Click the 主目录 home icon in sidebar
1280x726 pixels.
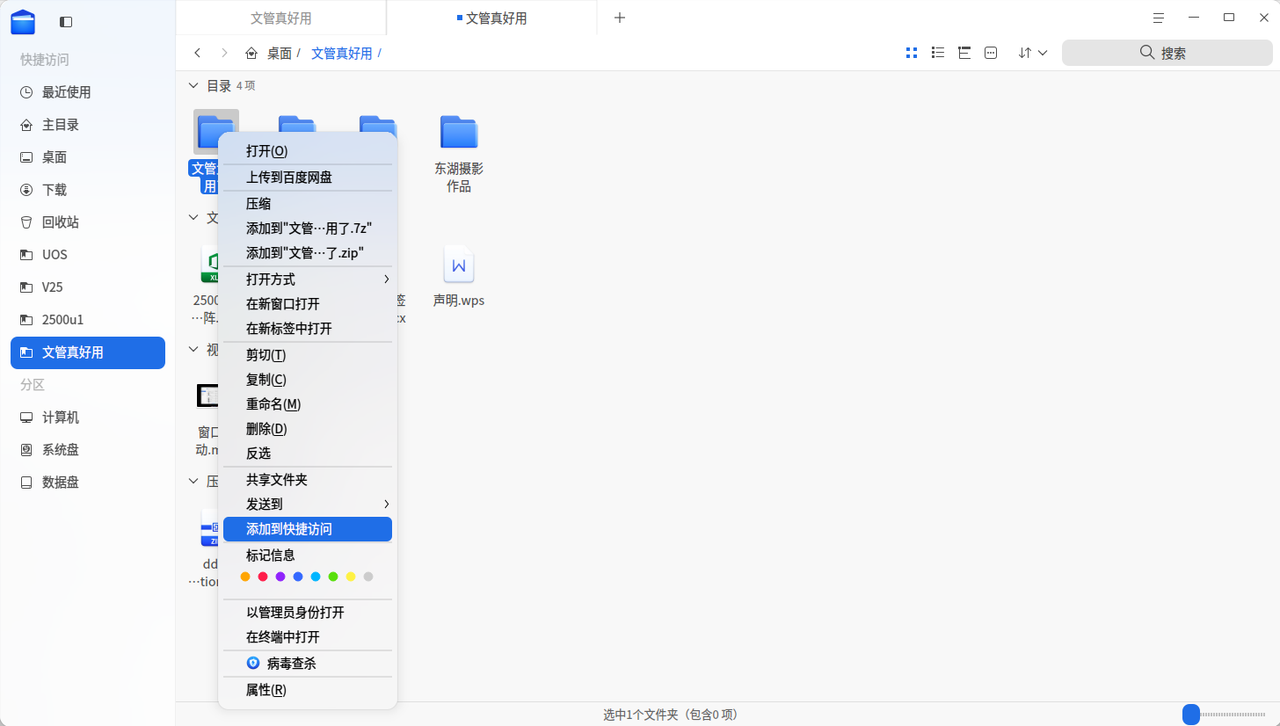[27, 125]
